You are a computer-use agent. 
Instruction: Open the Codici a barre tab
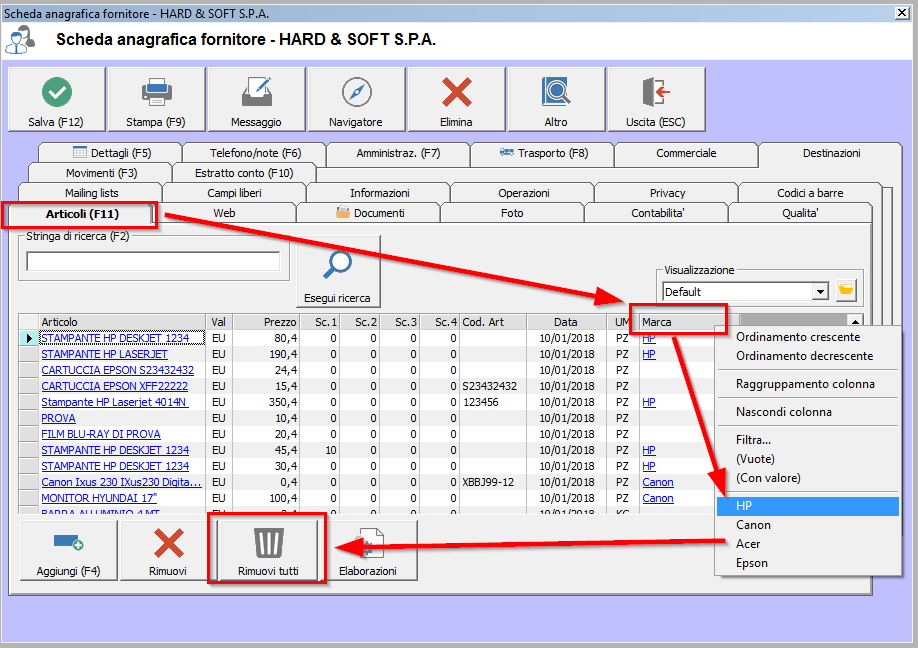coord(810,193)
